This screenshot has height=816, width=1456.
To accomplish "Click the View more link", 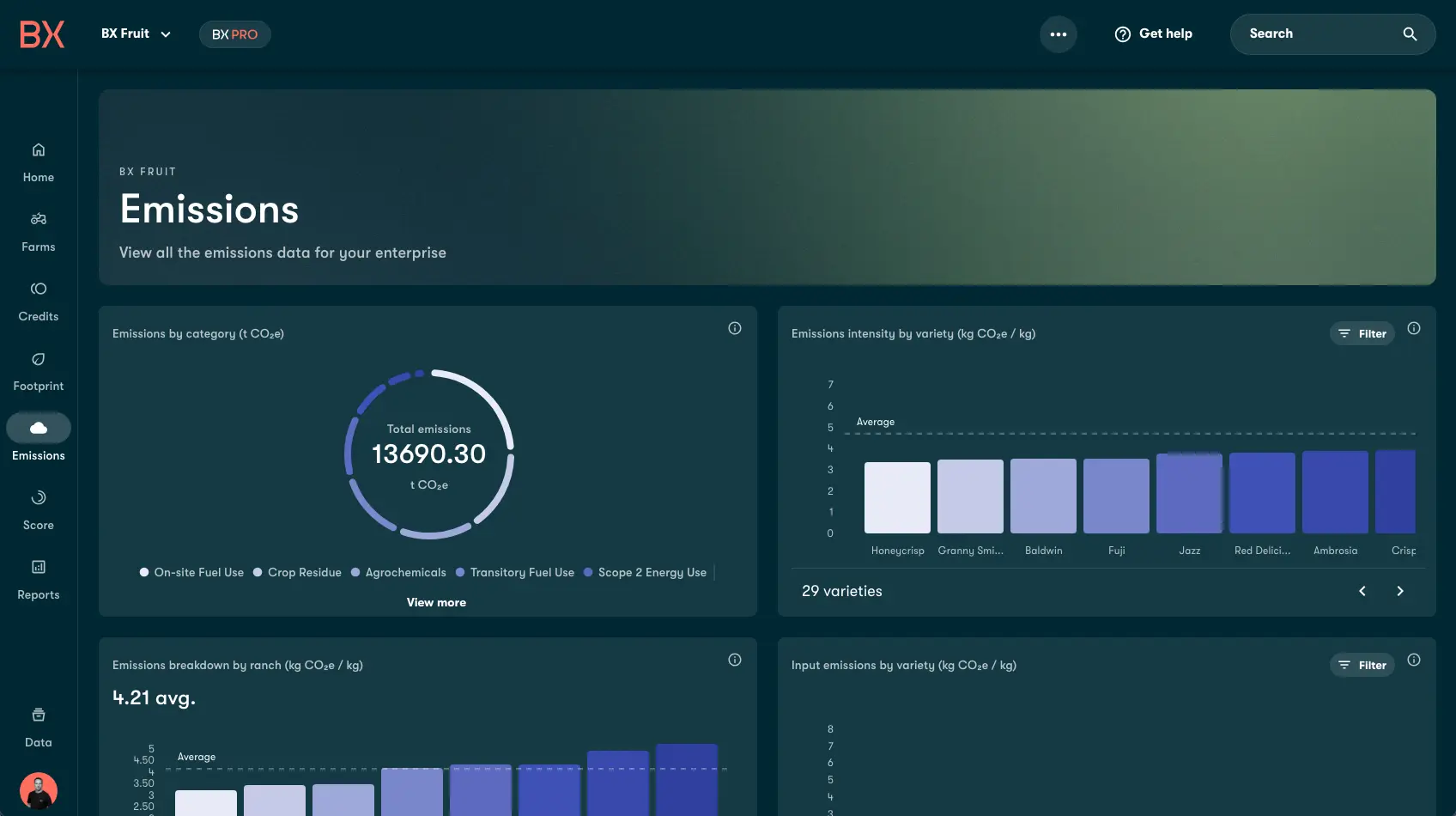I will click(x=436, y=603).
